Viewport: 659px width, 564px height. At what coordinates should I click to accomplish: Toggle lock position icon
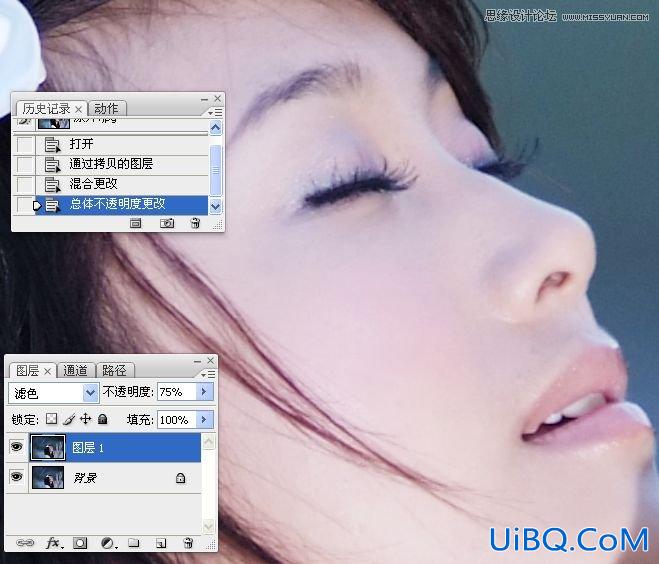(85, 419)
